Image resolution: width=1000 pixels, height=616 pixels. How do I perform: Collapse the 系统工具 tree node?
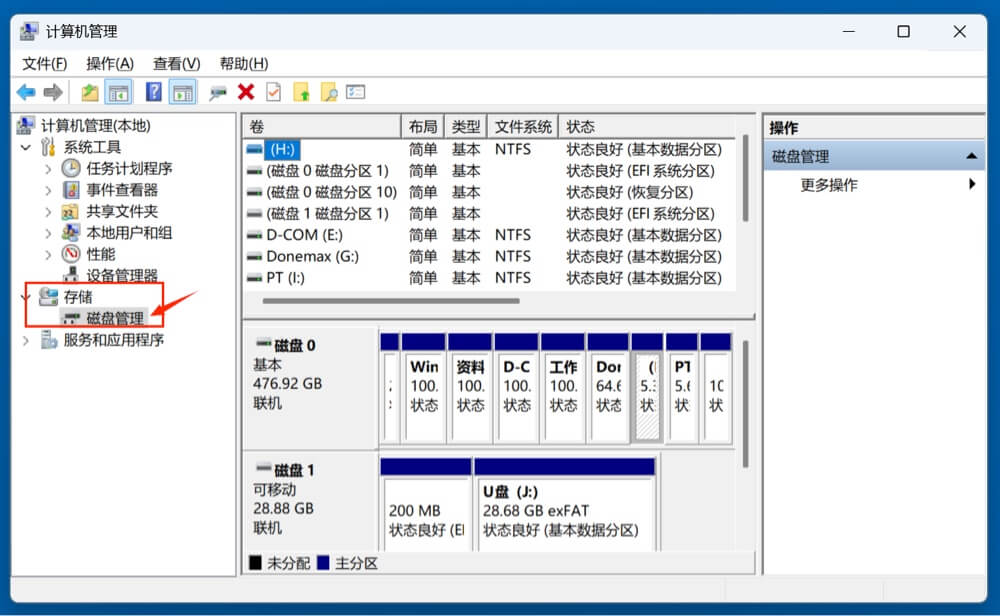pos(26,148)
